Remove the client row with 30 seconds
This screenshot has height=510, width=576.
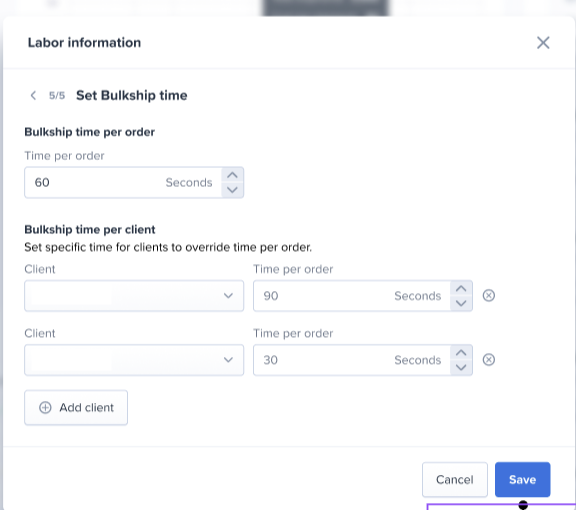tap(489, 360)
